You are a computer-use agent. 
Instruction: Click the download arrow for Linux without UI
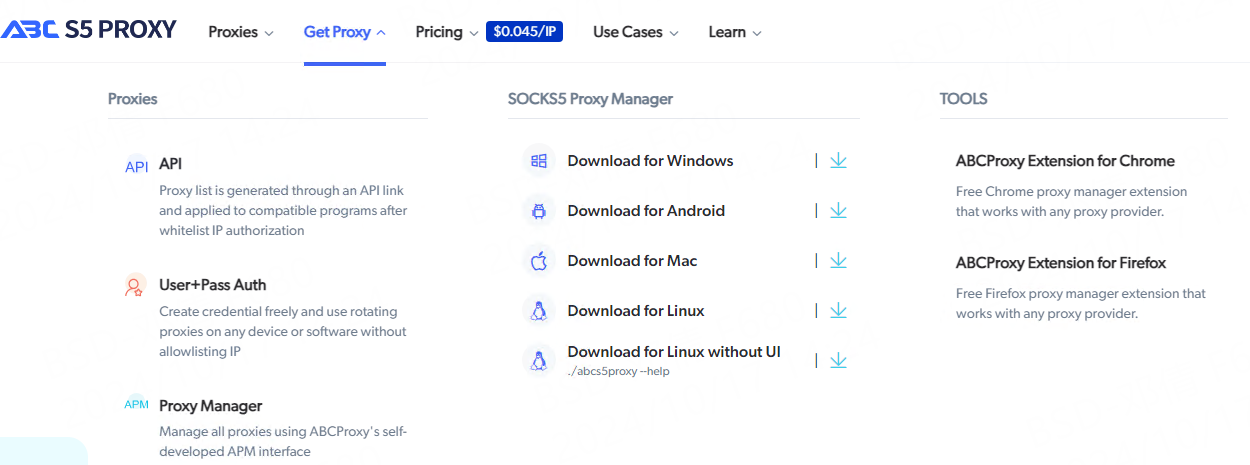point(838,360)
